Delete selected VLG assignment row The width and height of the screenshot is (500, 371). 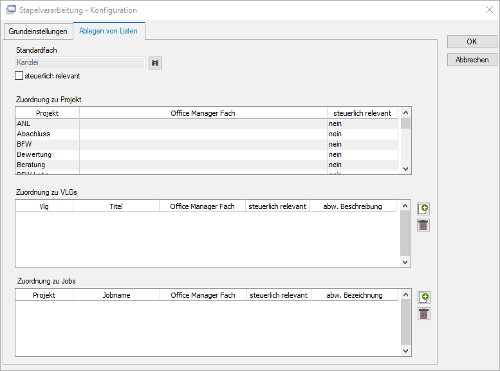click(x=423, y=225)
